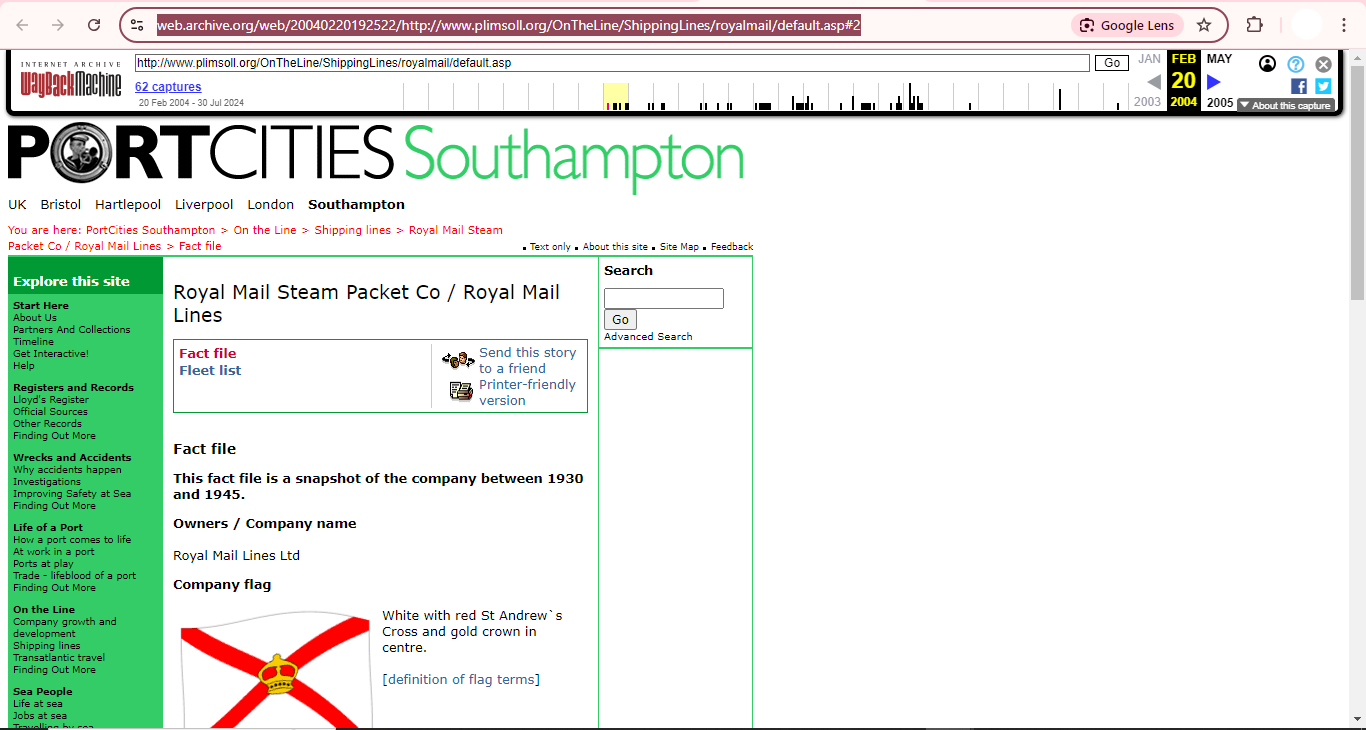Screen dimensions: 1366x730
Task: Open site information icon in address bar
Action: click(138, 25)
